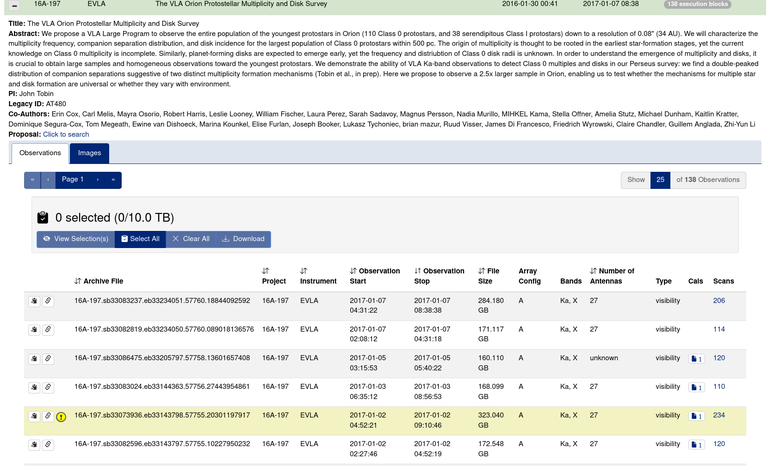Jump to the last page of observations
768x466 pixels.
pos(114,179)
